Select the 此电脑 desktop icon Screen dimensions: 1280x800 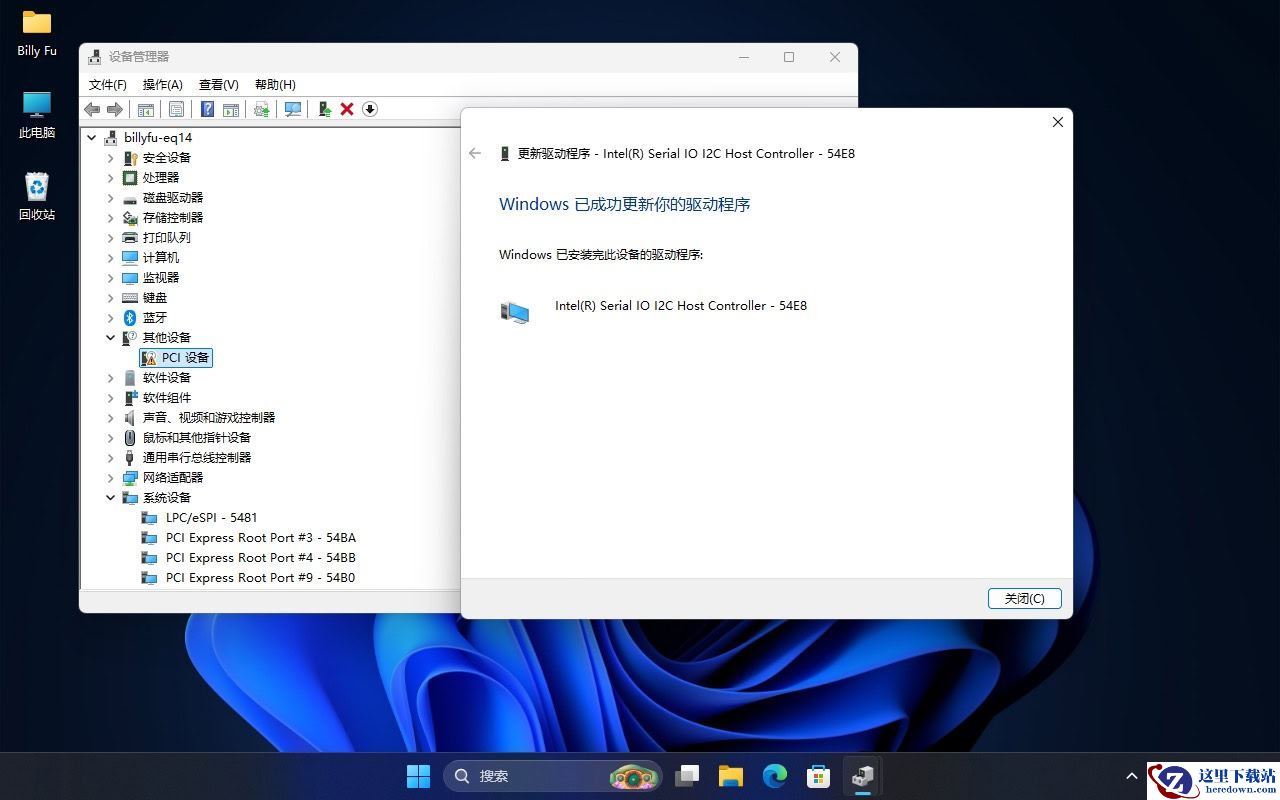point(37,115)
